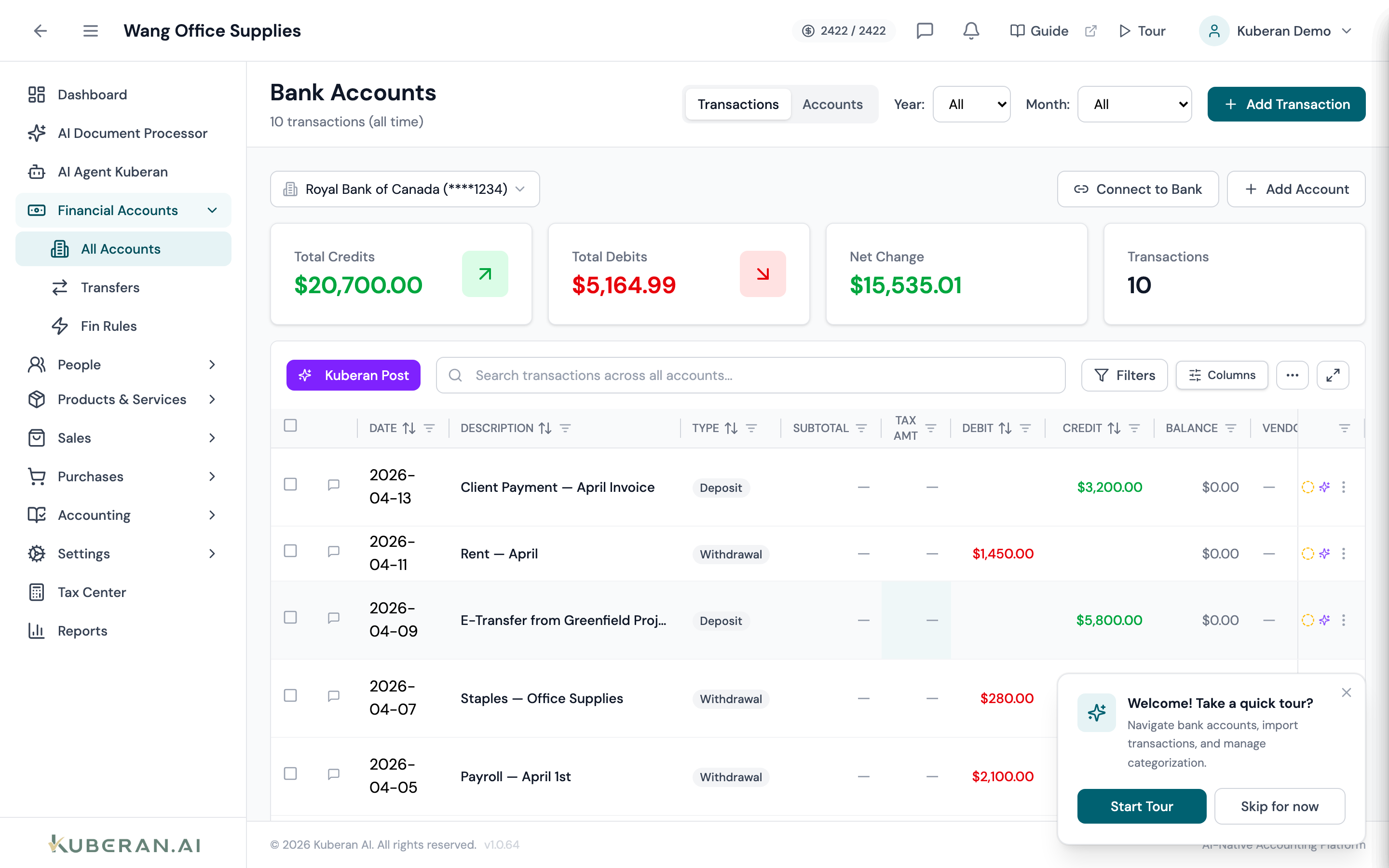Open the Year dropdown
Viewport: 1389px width, 868px height.
[971, 104]
